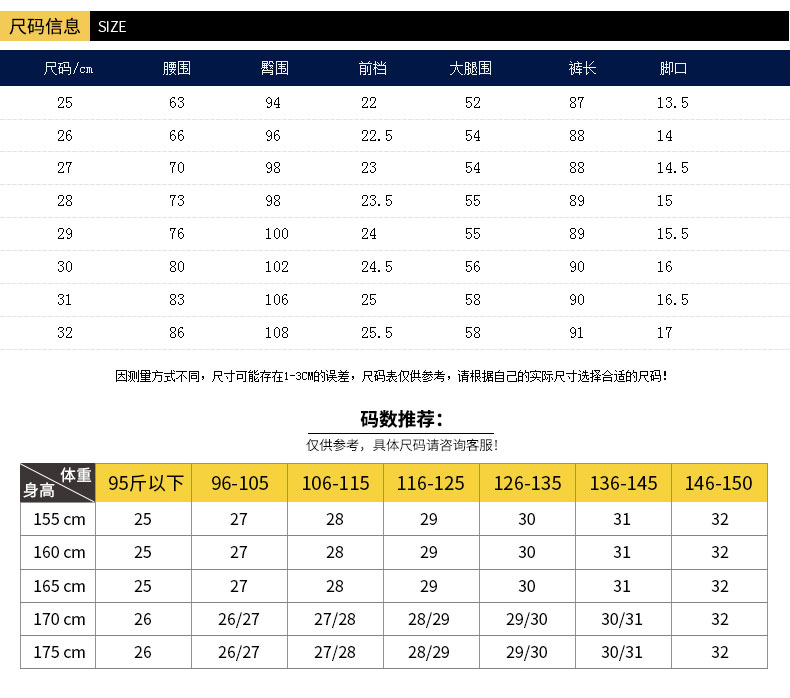Select the 腰围 column header

tap(176, 68)
